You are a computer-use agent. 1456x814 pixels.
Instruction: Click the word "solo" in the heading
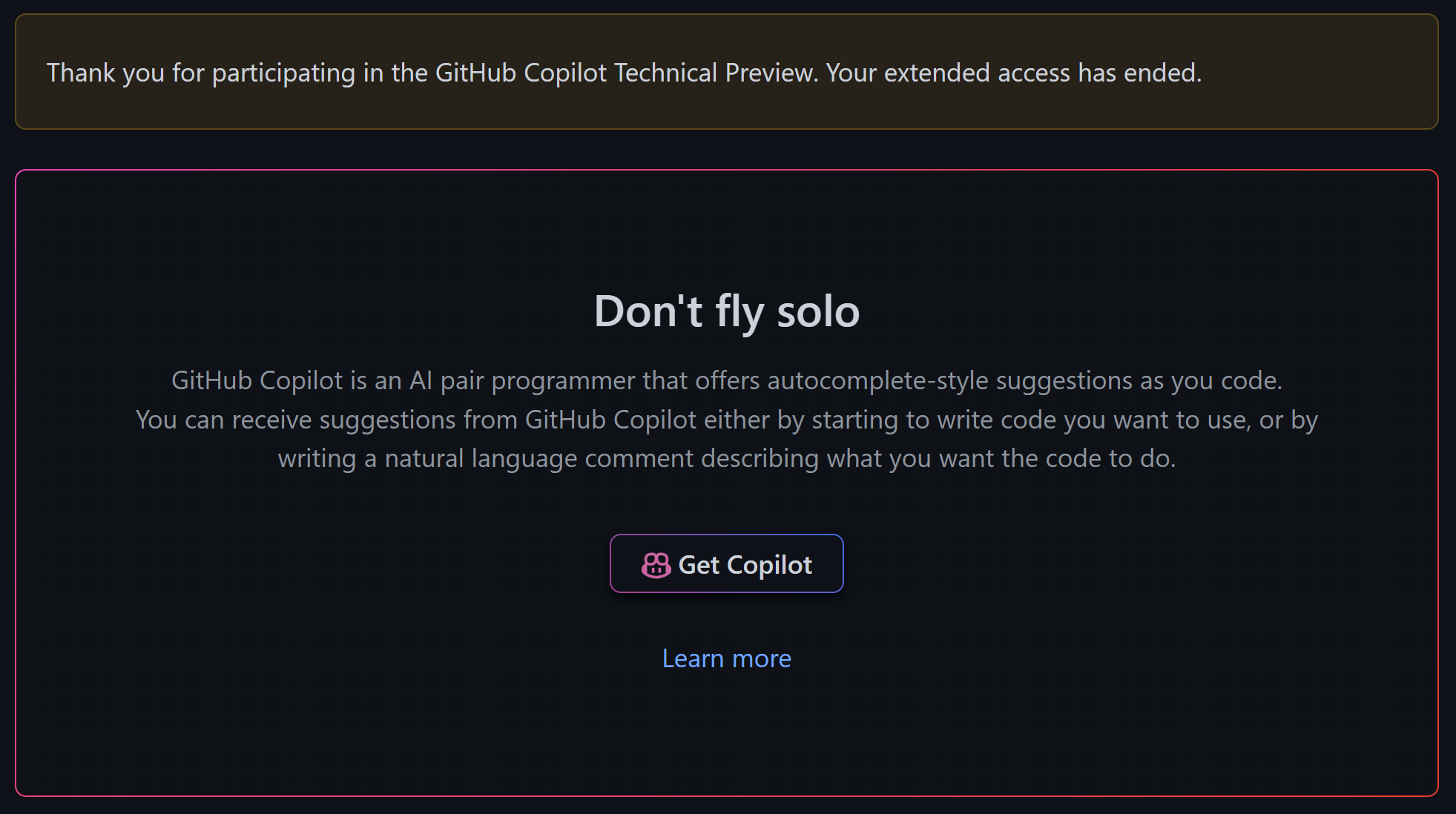(818, 311)
